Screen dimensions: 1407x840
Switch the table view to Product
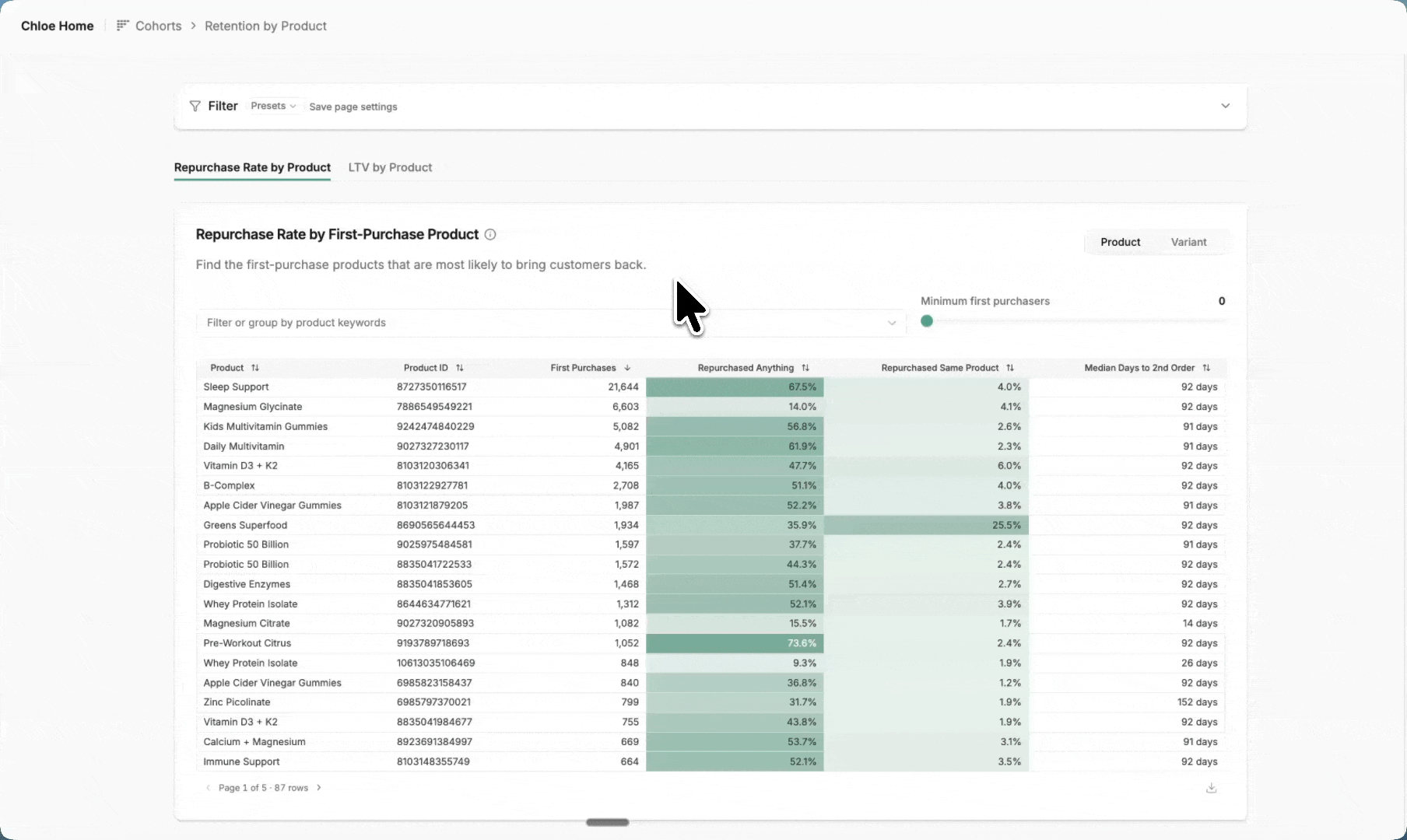tap(1120, 242)
